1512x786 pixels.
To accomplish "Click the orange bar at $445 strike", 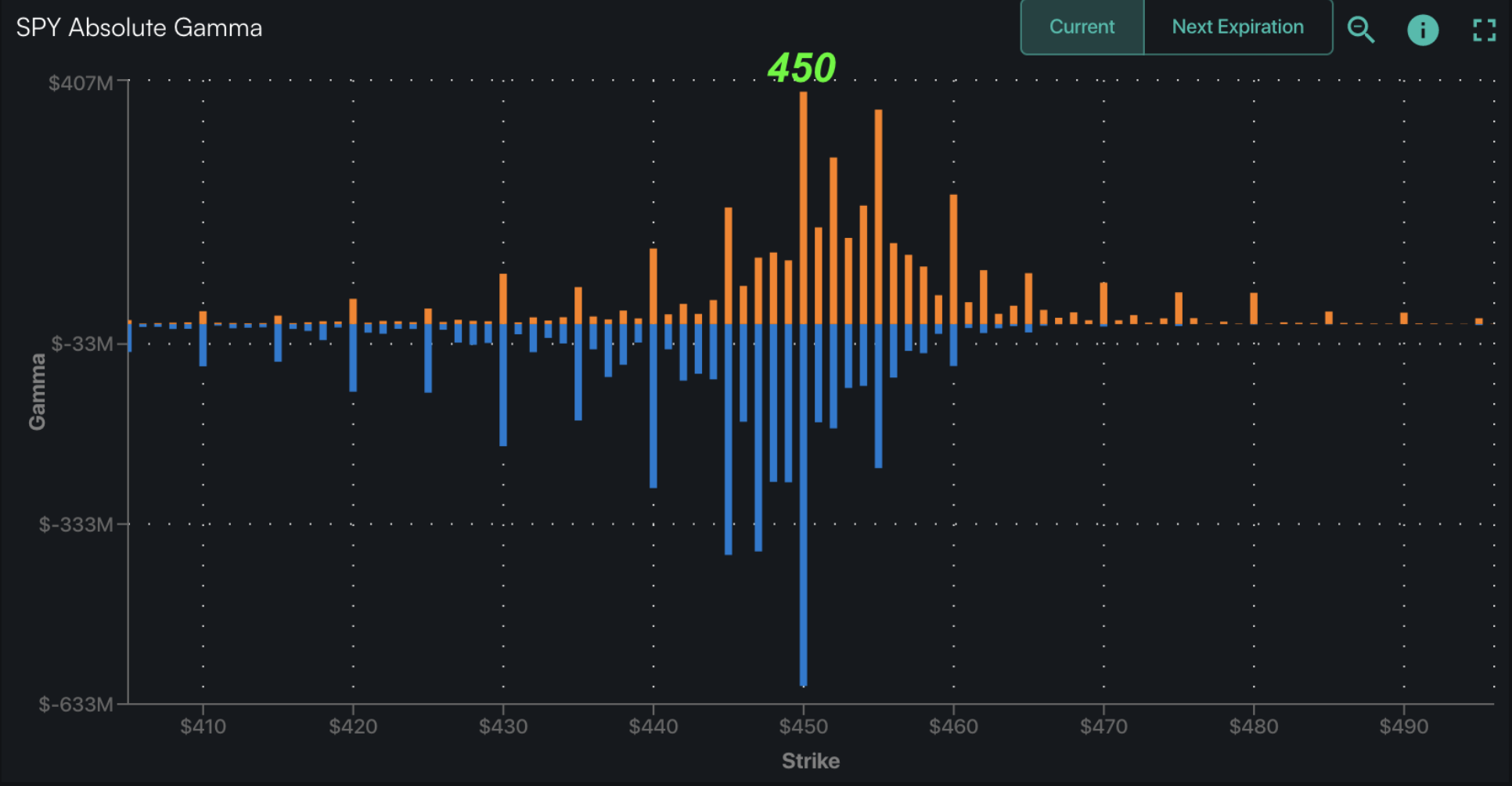I will (729, 265).
